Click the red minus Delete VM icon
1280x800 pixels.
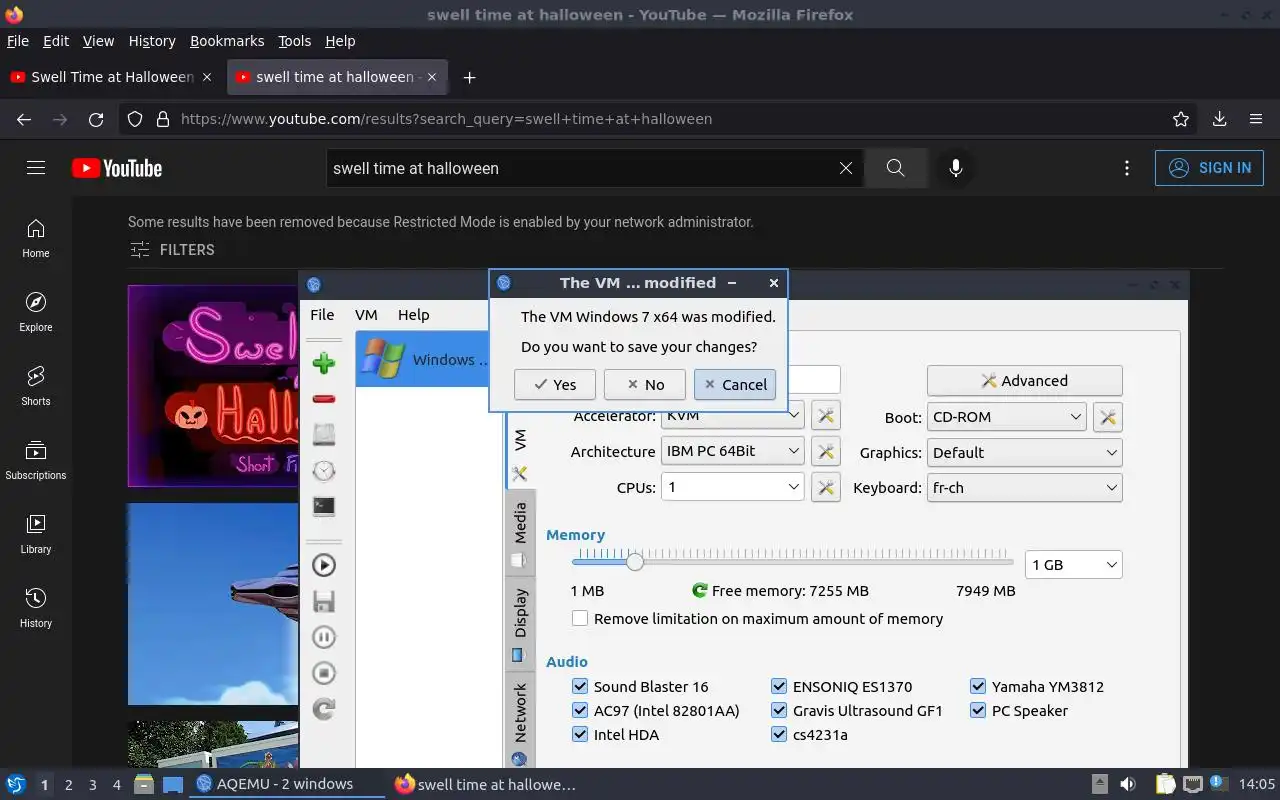click(323, 398)
